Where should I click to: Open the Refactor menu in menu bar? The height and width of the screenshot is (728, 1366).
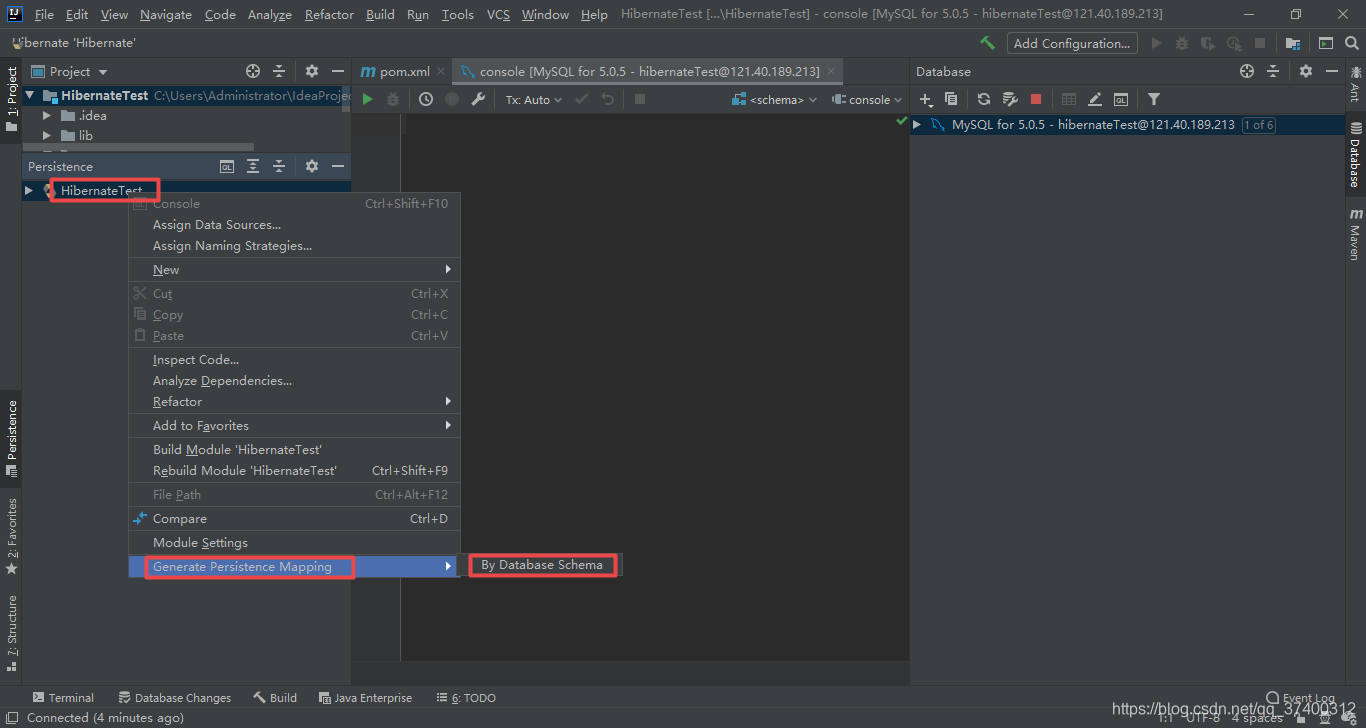pos(329,14)
